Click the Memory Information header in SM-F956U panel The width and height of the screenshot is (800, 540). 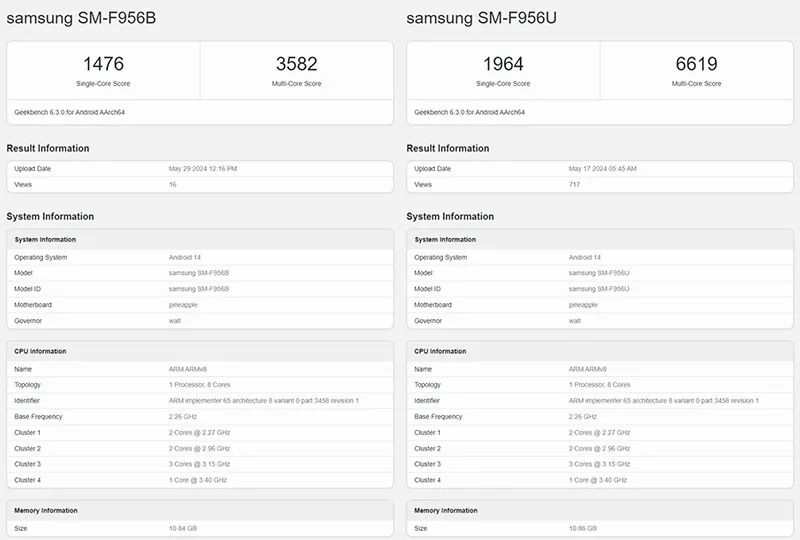click(445, 510)
